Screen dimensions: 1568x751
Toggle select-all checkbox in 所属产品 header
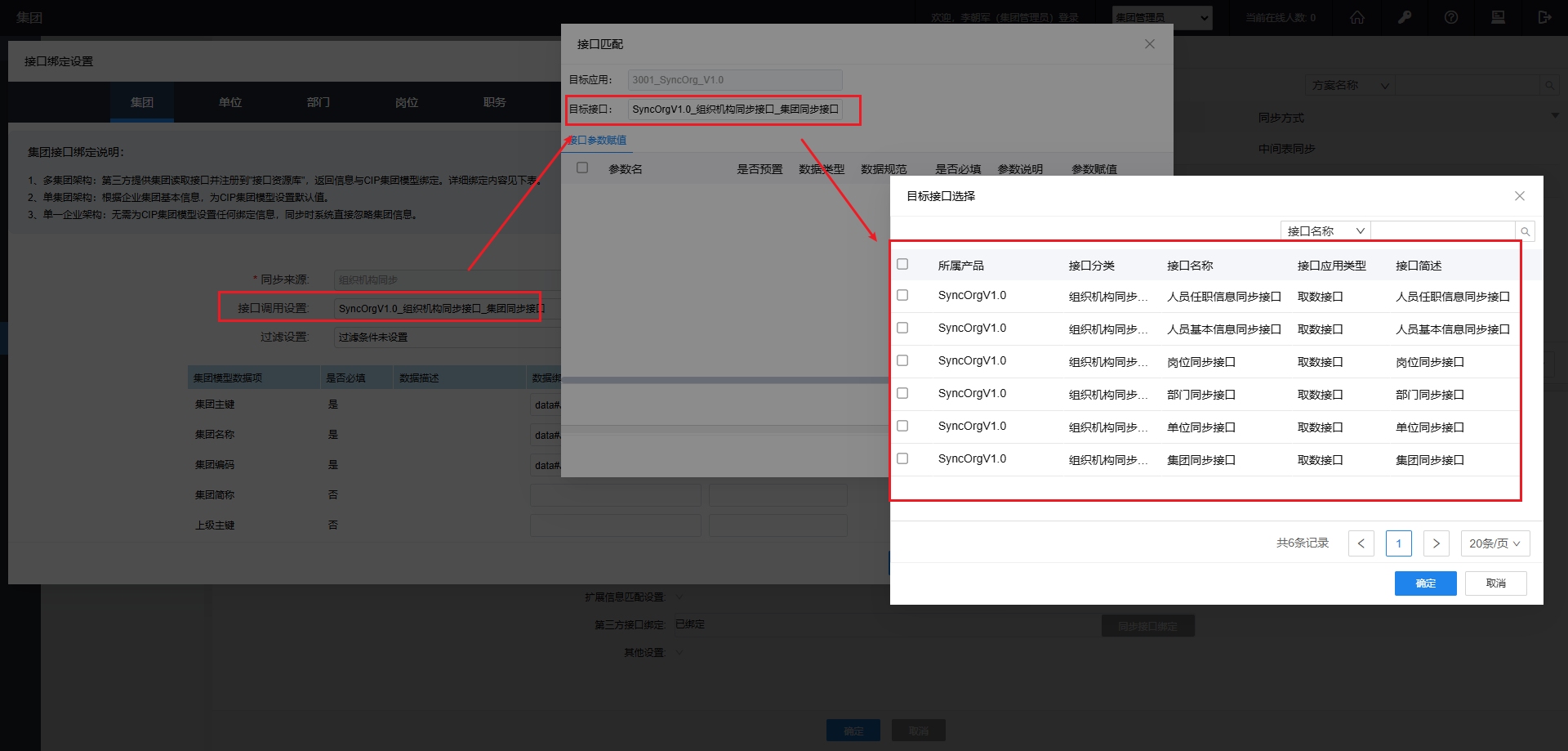tap(902, 264)
